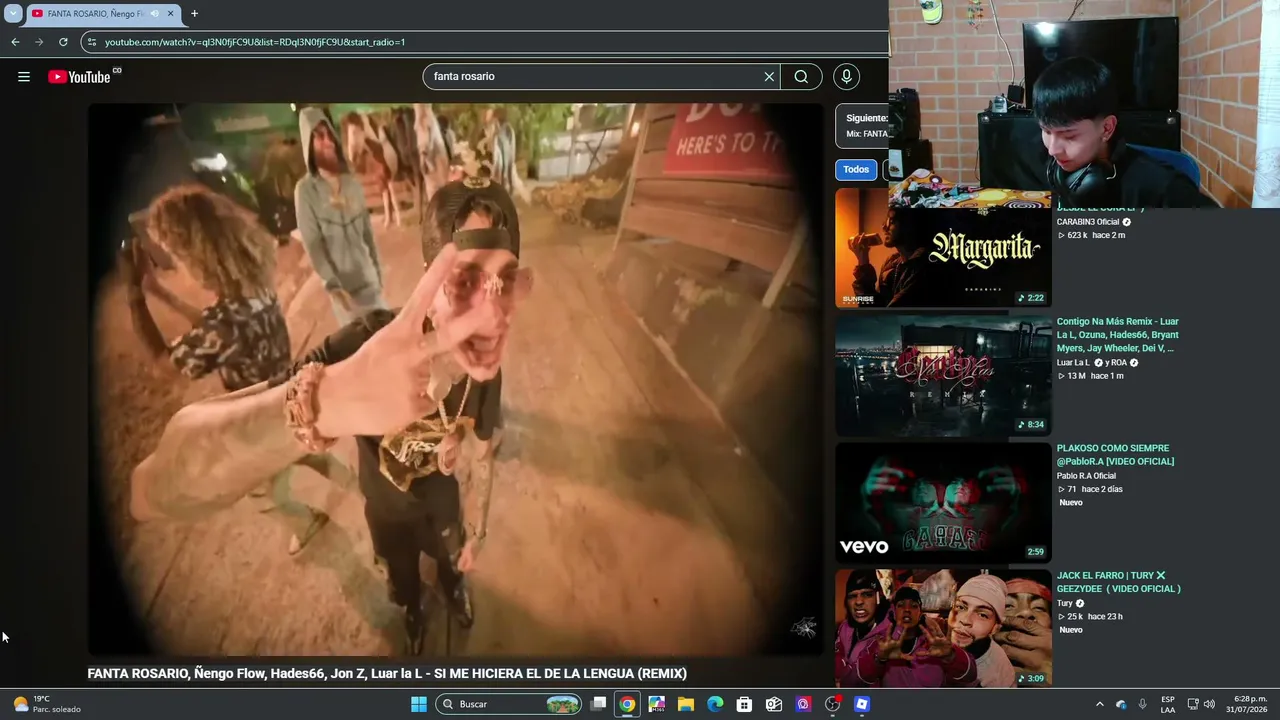Open the Contigo Na Más Remix title
1280x720 pixels.
coord(1118,335)
